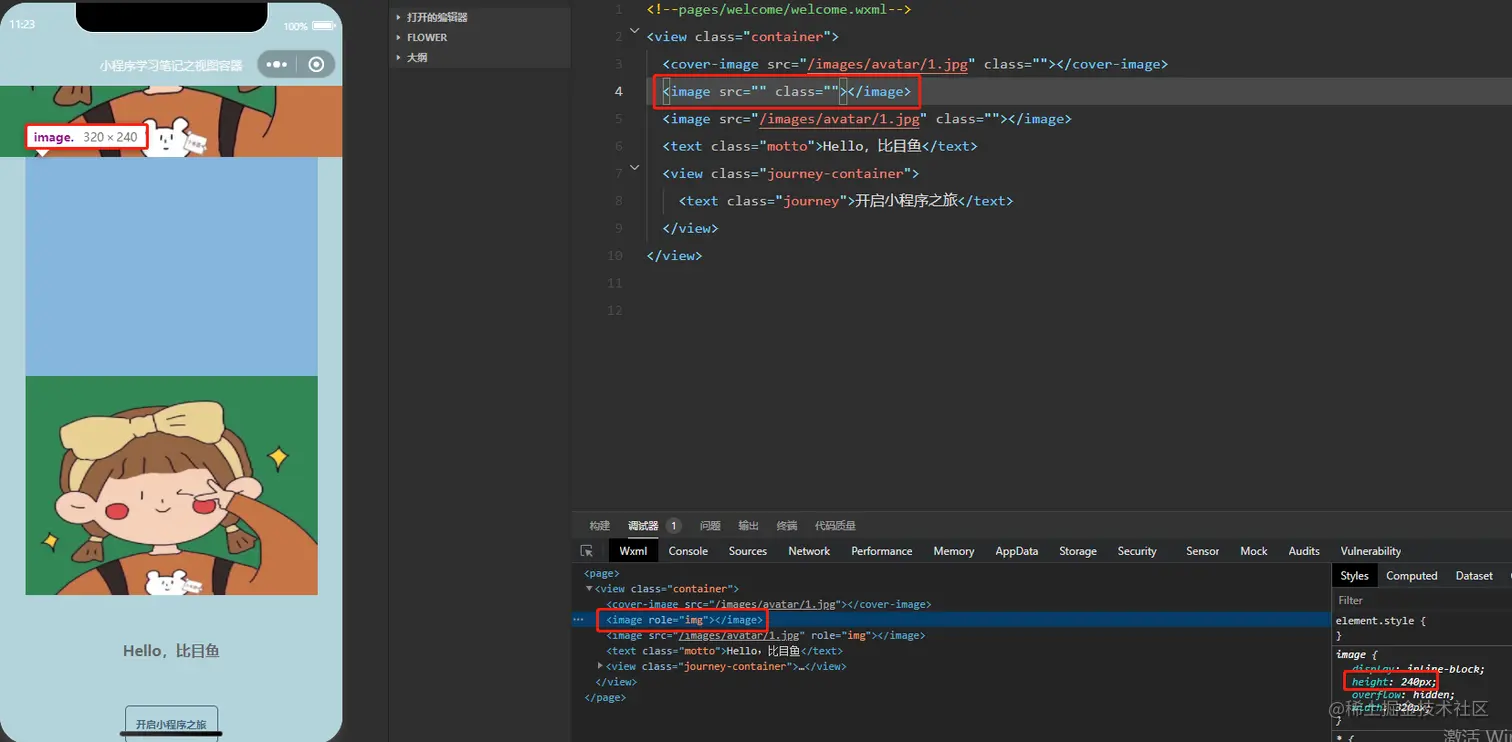This screenshot has width=1512, height=742.
Task: Select the <page> opening node in Wxml tree
Action: coord(602,574)
